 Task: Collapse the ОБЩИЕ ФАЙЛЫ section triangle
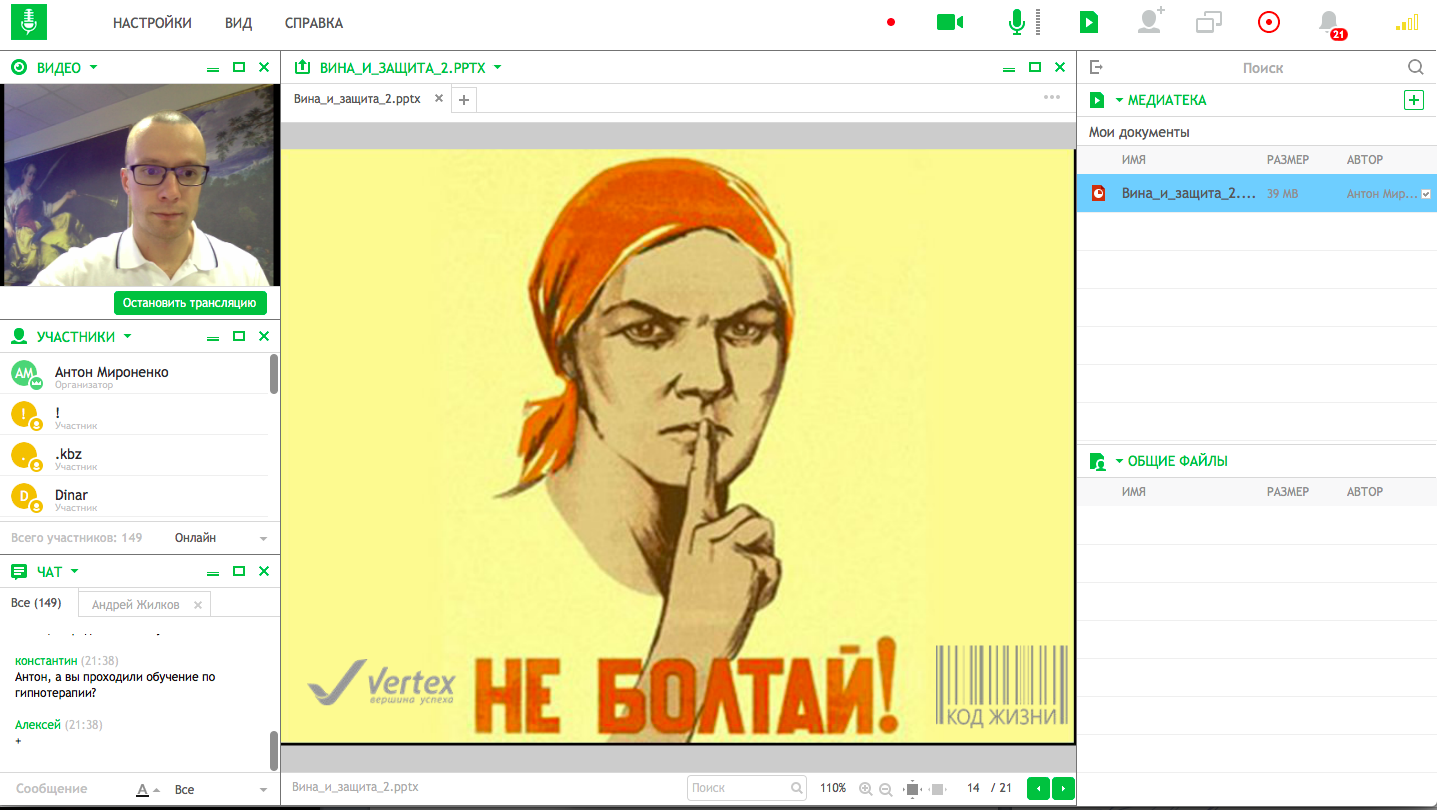1119,461
